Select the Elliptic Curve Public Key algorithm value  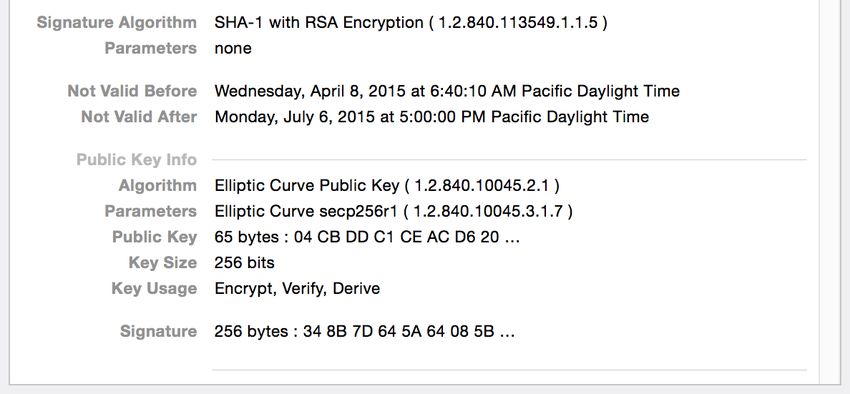click(x=387, y=185)
